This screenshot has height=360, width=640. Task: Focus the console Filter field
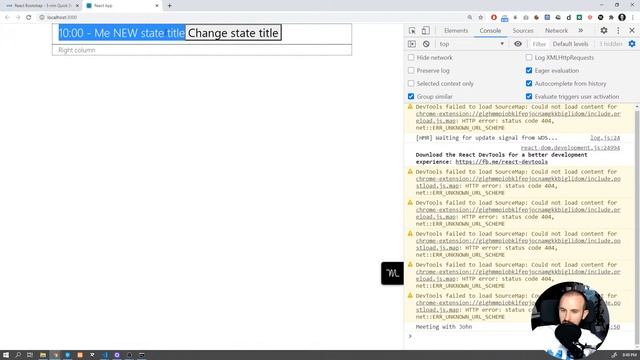tap(539, 44)
